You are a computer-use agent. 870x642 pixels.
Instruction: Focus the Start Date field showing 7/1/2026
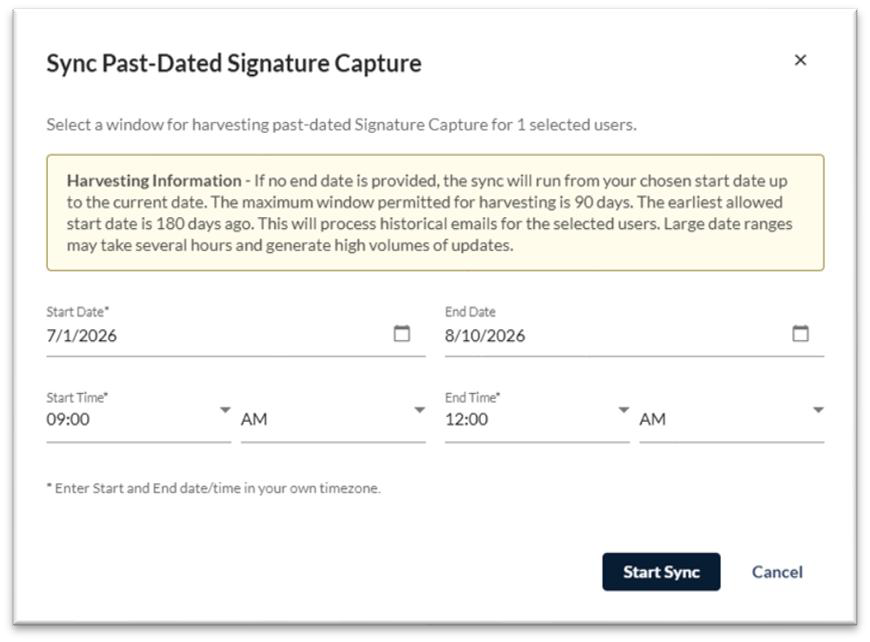(236, 335)
